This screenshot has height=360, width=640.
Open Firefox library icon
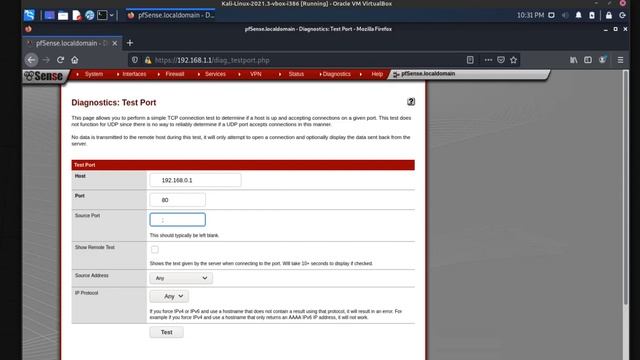(573, 60)
